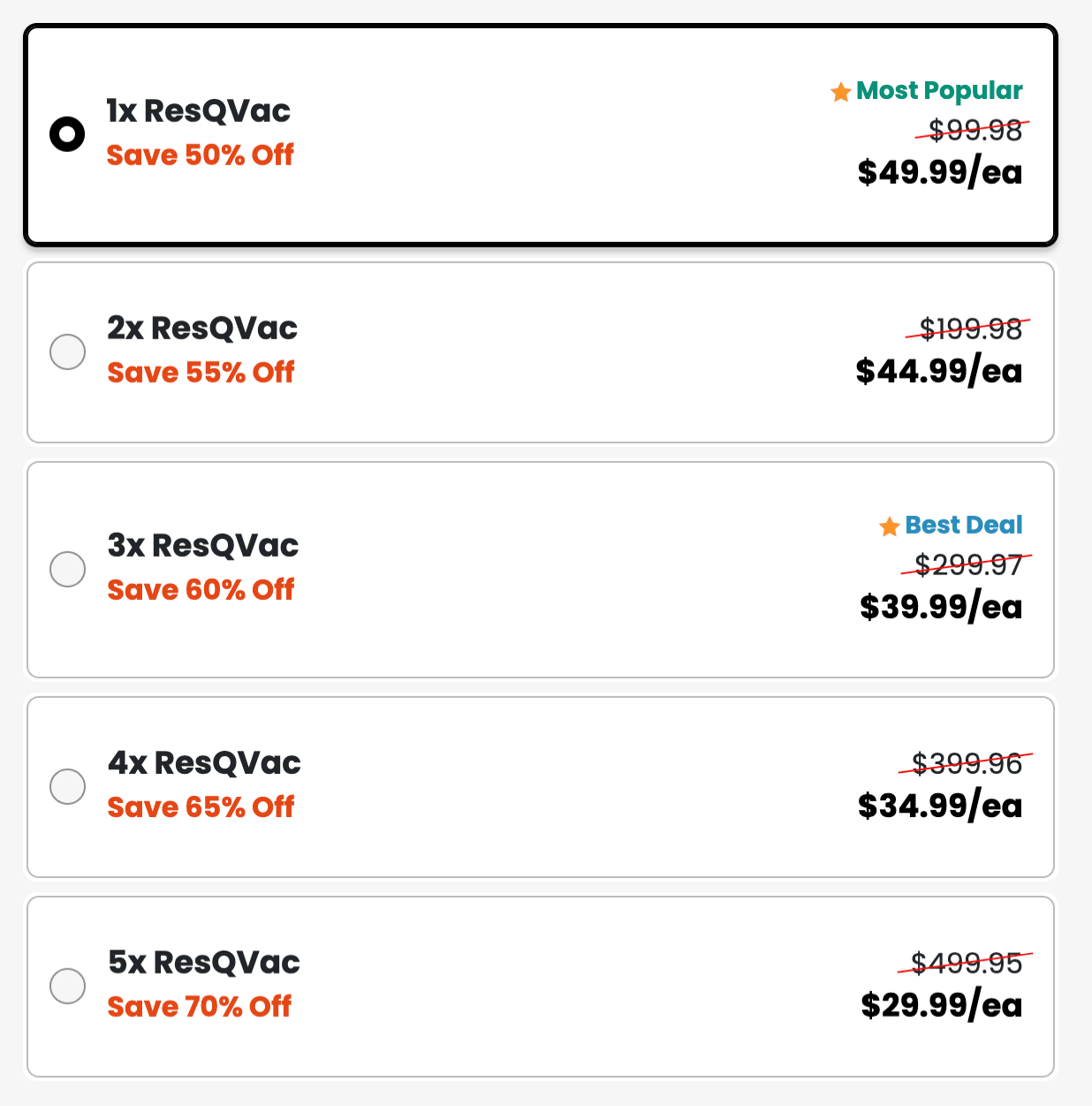Select the 4x ResQVac radio button
Screen dimensions: 1092x1106
click(67, 786)
